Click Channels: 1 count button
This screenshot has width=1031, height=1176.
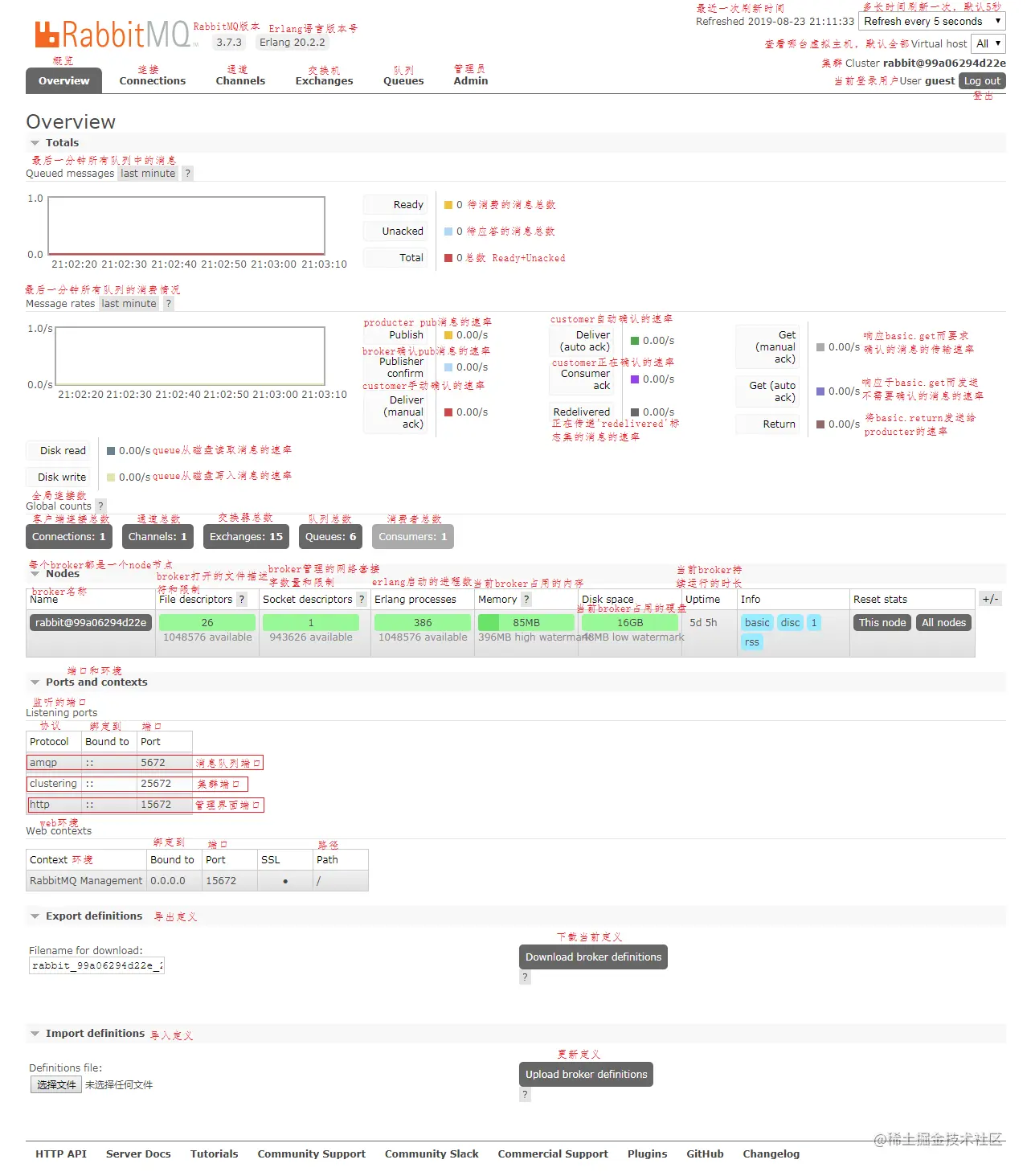pyautogui.click(x=158, y=537)
